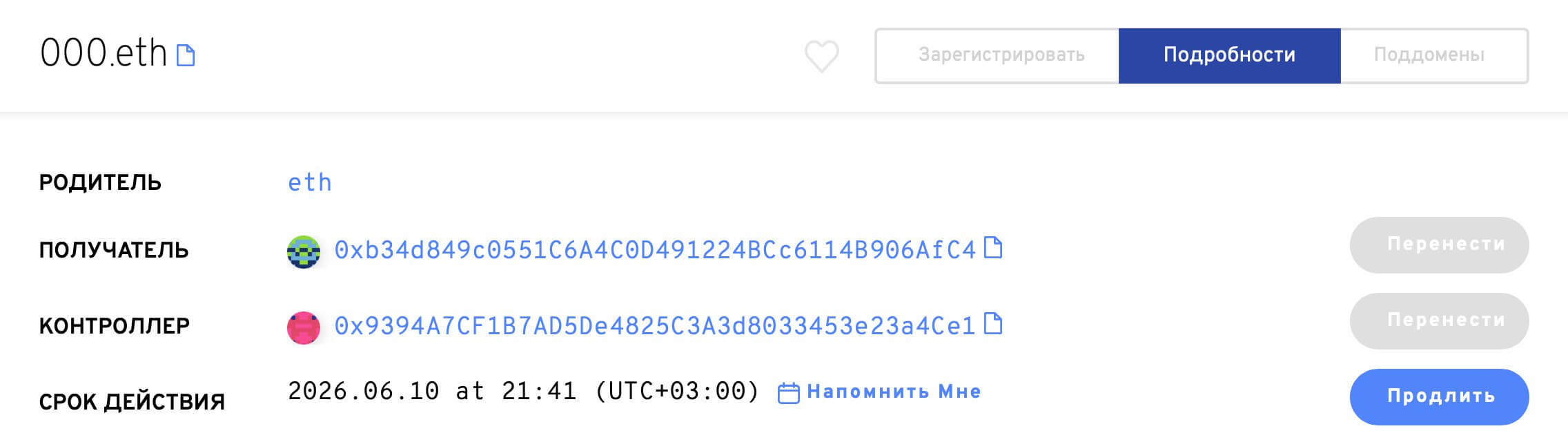
Task: Toggle the heart favorite icon
Action: coord(821,56)
